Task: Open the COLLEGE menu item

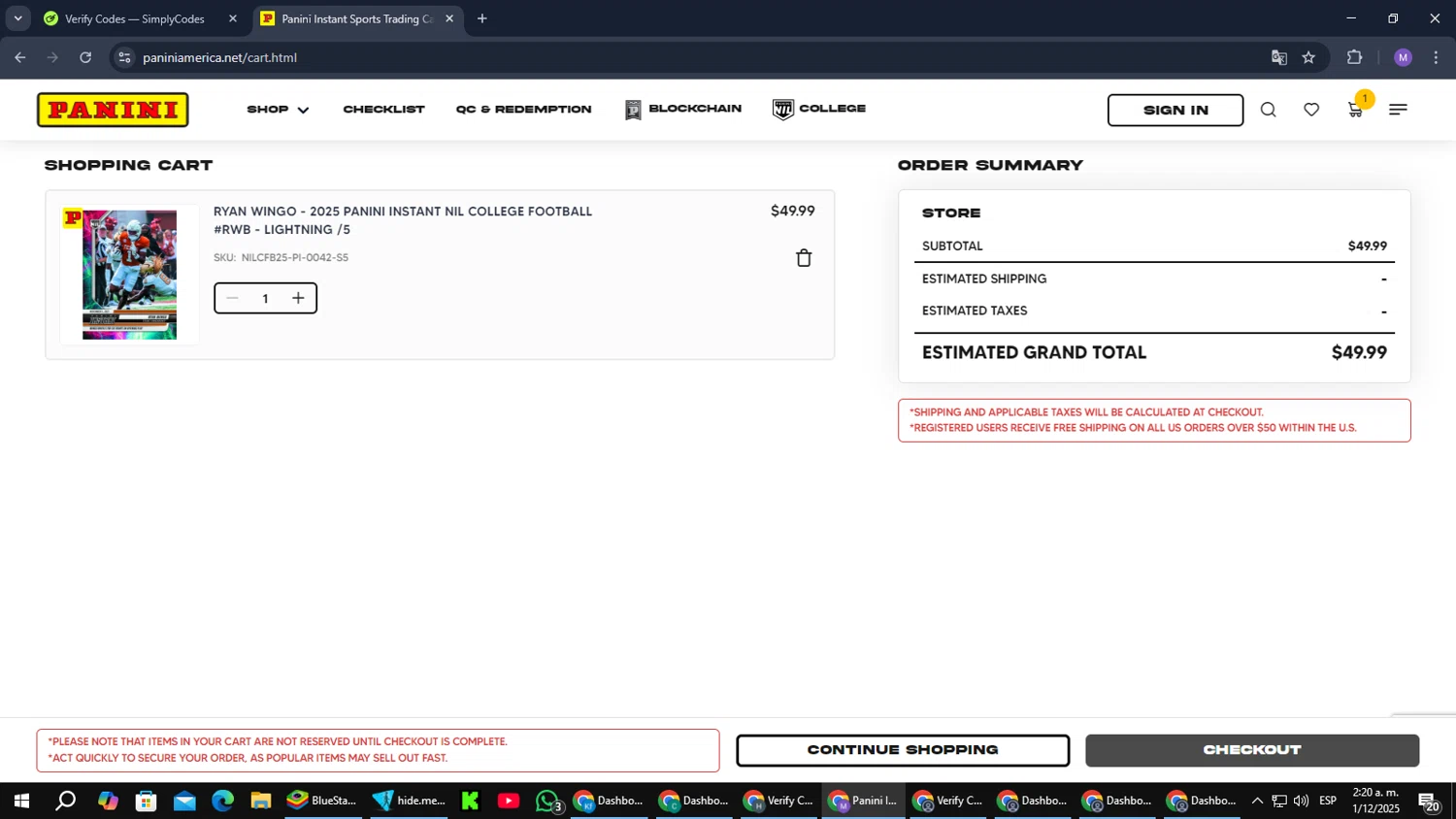Action: coord(819,109)
